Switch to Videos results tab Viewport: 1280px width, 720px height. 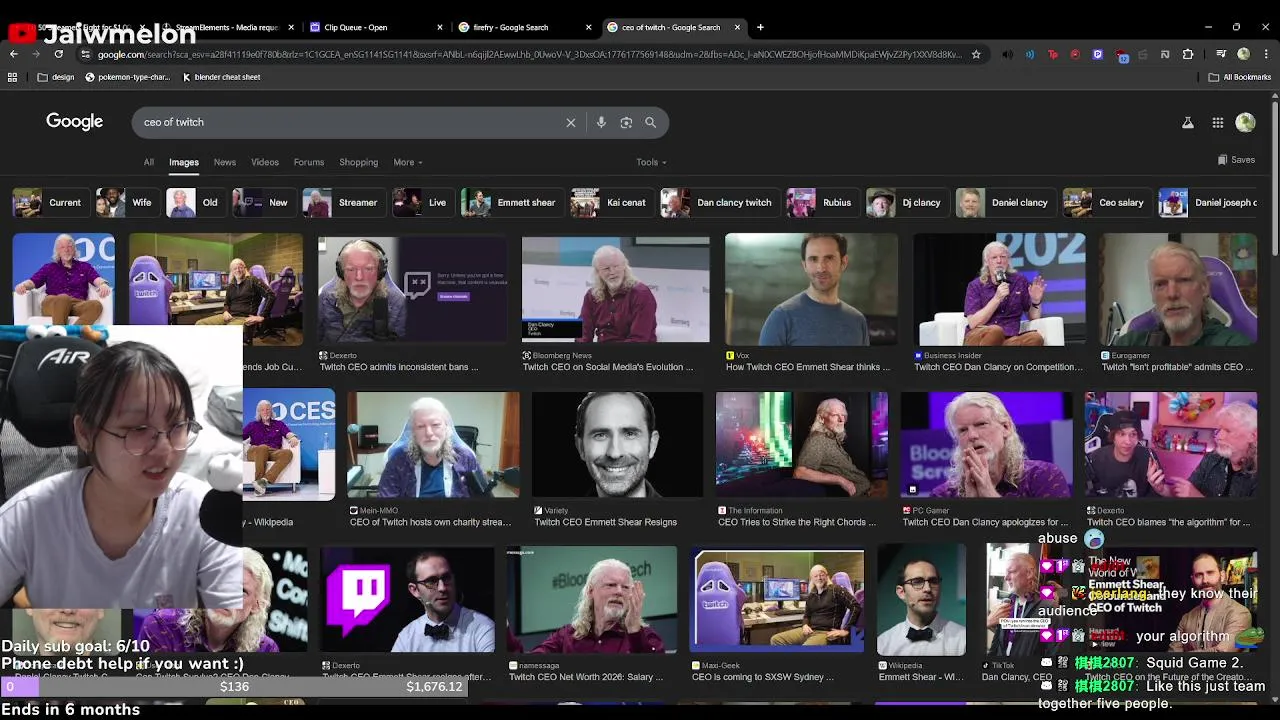[265, 162]
